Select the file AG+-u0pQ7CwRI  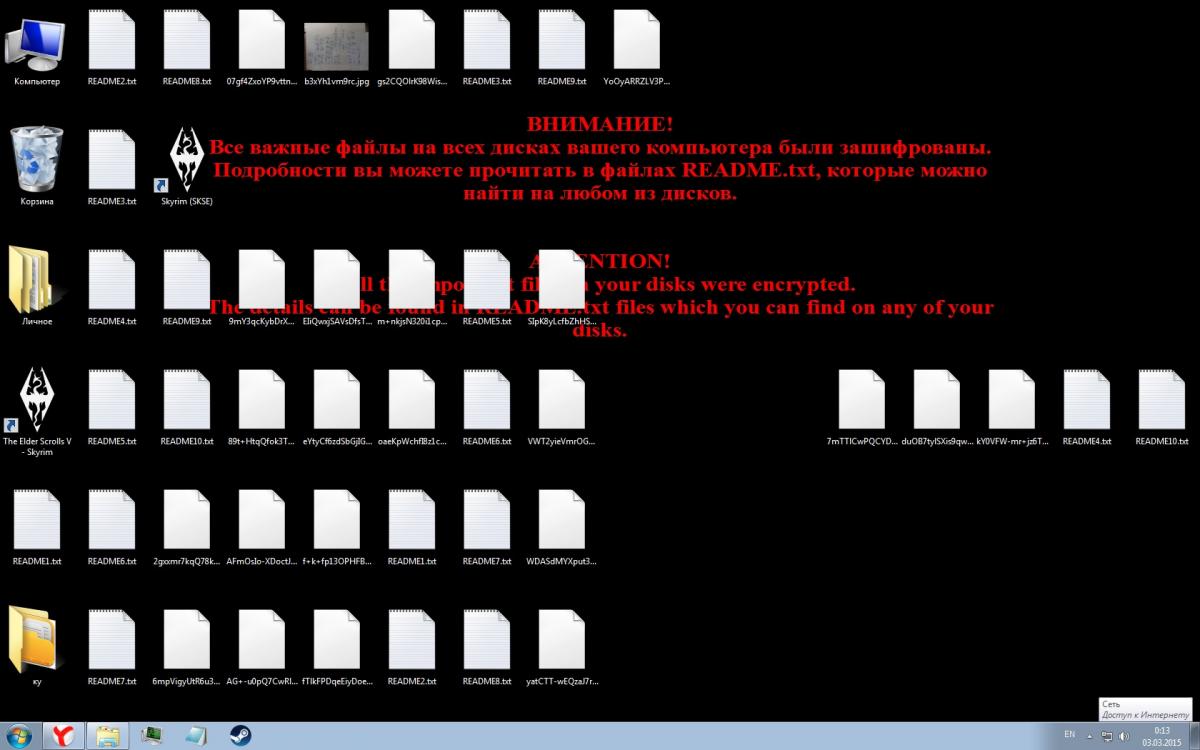point(261,647)
